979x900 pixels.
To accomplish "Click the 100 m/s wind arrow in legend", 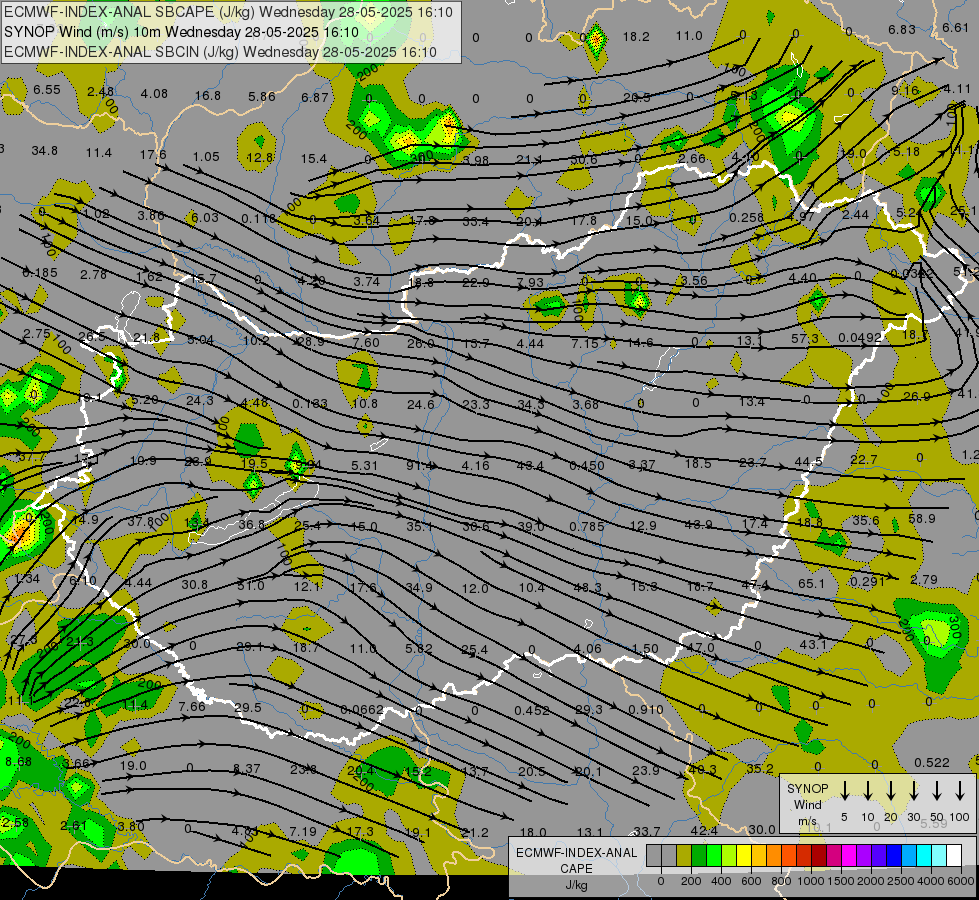I will [960, 791].
